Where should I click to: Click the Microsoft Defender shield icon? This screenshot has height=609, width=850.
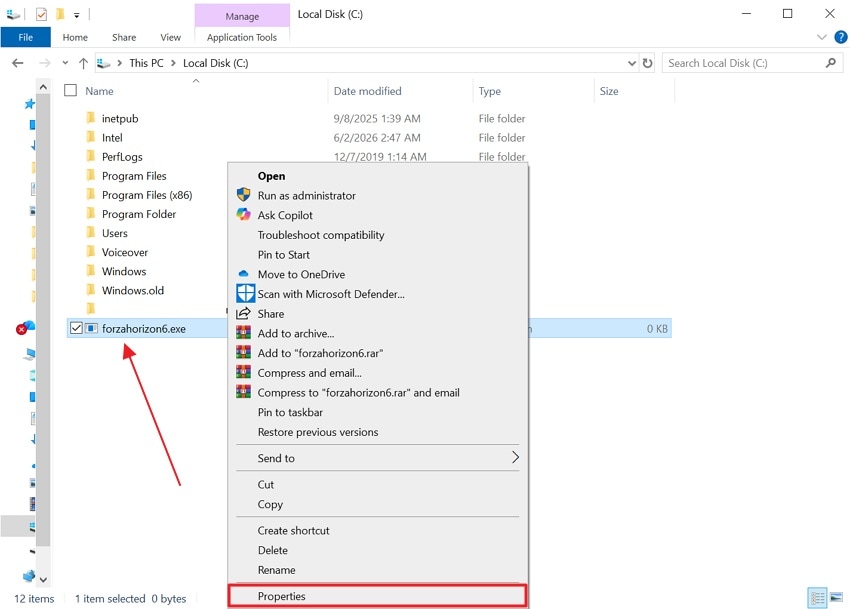(246, 293)
